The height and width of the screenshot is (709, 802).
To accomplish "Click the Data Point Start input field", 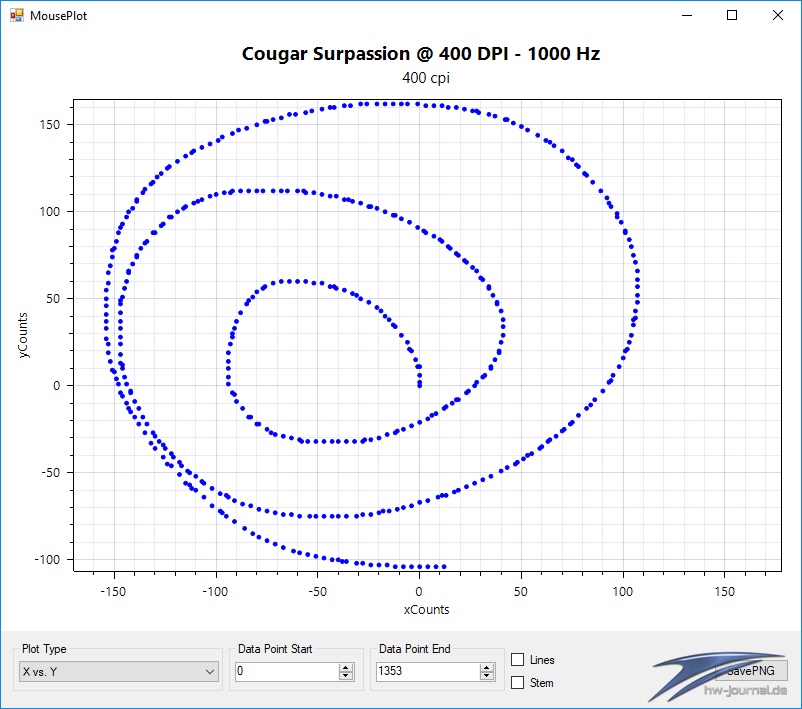I will tap(287, 671).
